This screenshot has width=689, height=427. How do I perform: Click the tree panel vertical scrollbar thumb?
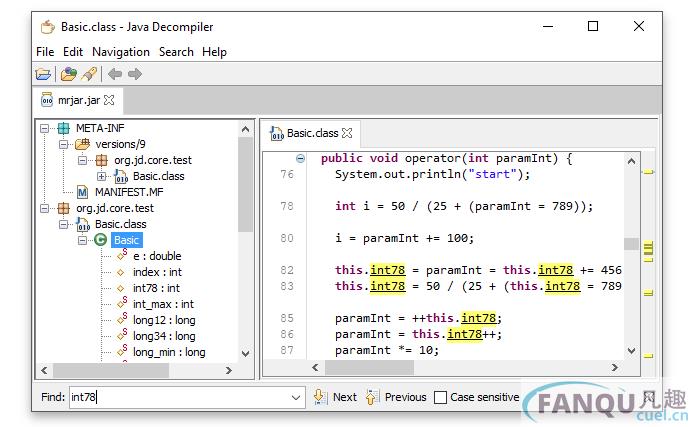[x=246, y=185]
